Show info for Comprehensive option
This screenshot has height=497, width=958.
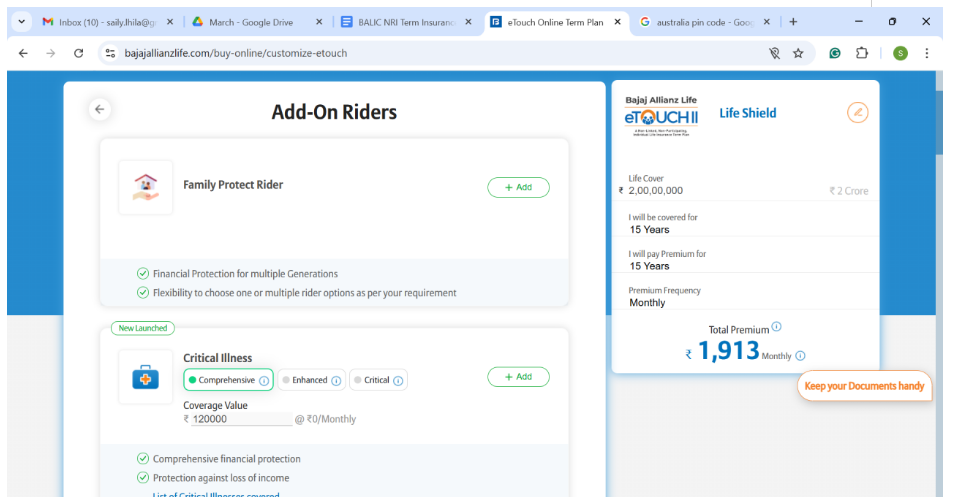click(x=264, y=381)
